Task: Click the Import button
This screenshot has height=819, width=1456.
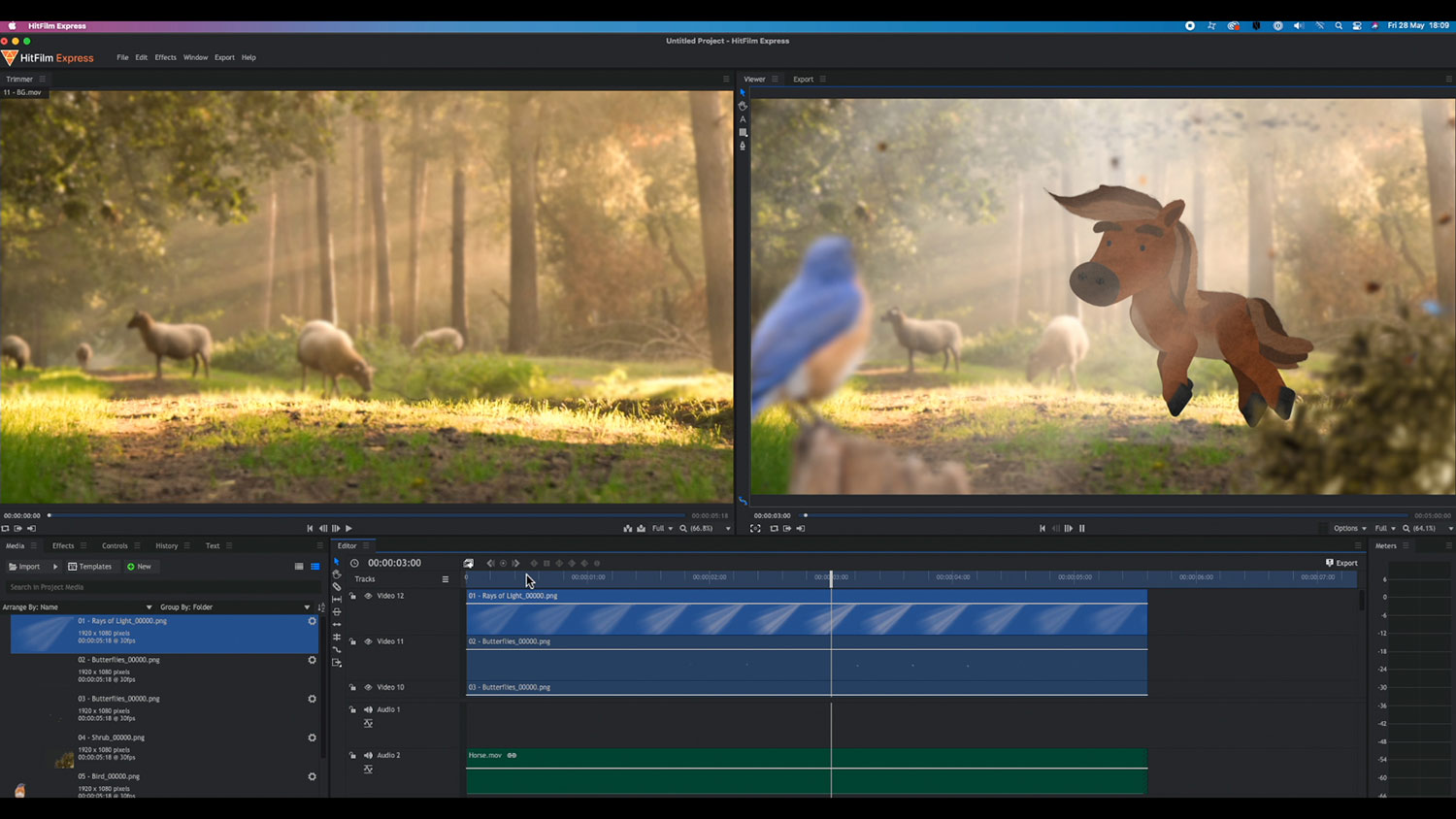Action: coord(25,567)
